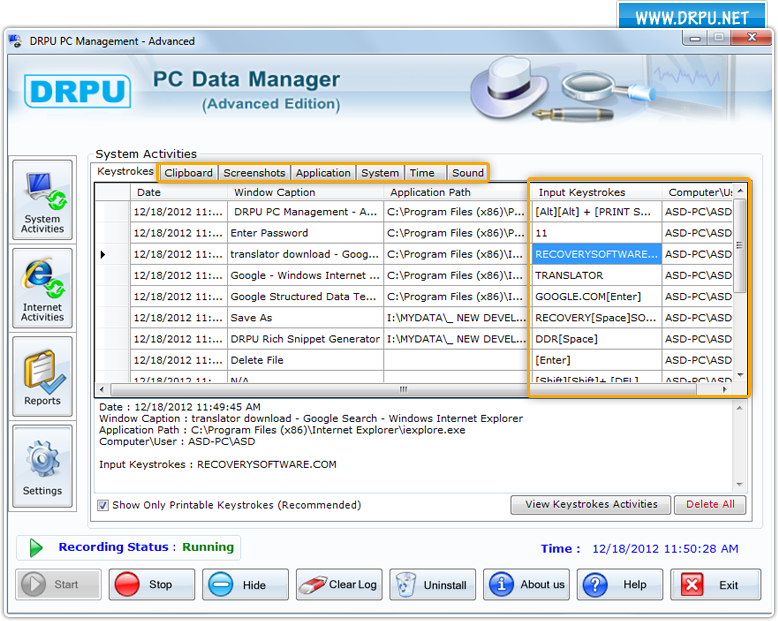Hide the application window
Image resolution: width=778 pixels, height=621 pixels.
pyautogui.click(x=245, y=584)
